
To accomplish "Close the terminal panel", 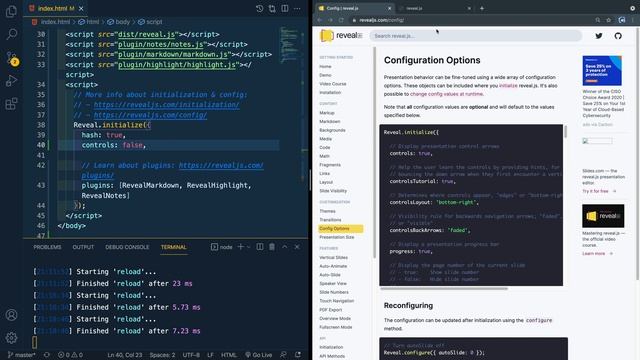I will 297,247.
